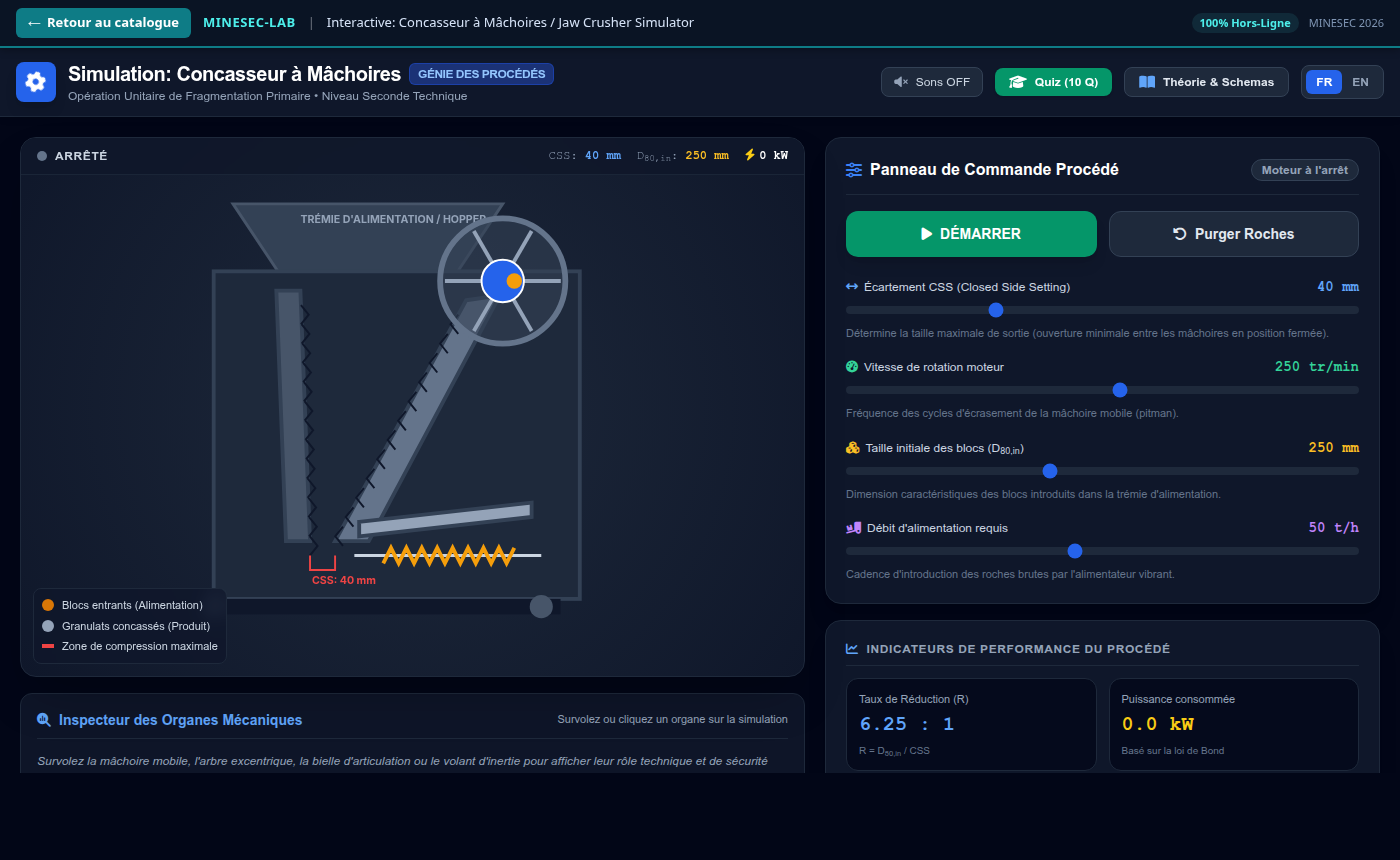This screenshot has height=860, width=1400.
Task: Click the flywheel in the crusher diagram
Action: point(502,281)
